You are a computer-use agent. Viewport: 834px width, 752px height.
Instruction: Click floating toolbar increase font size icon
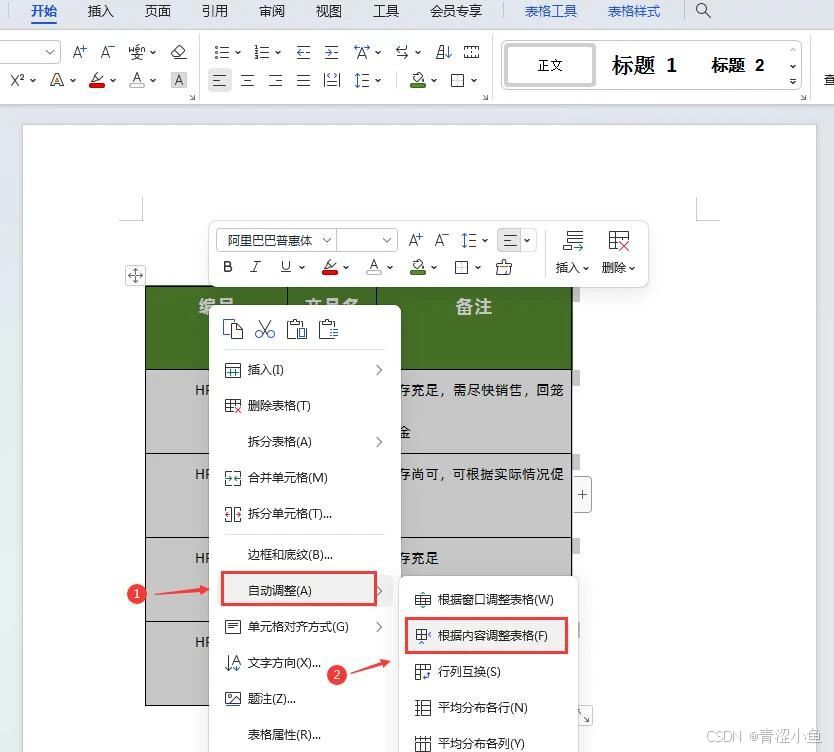pos(415,240)
